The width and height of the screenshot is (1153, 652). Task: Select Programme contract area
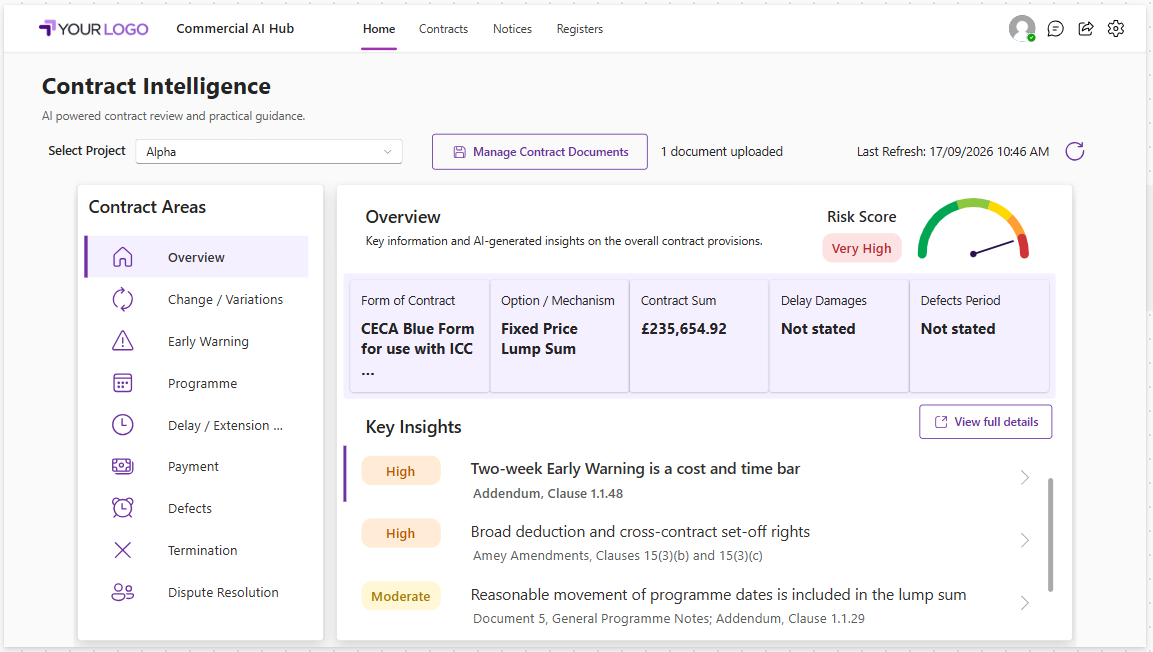pyautogui.click(x=196, y=383)
